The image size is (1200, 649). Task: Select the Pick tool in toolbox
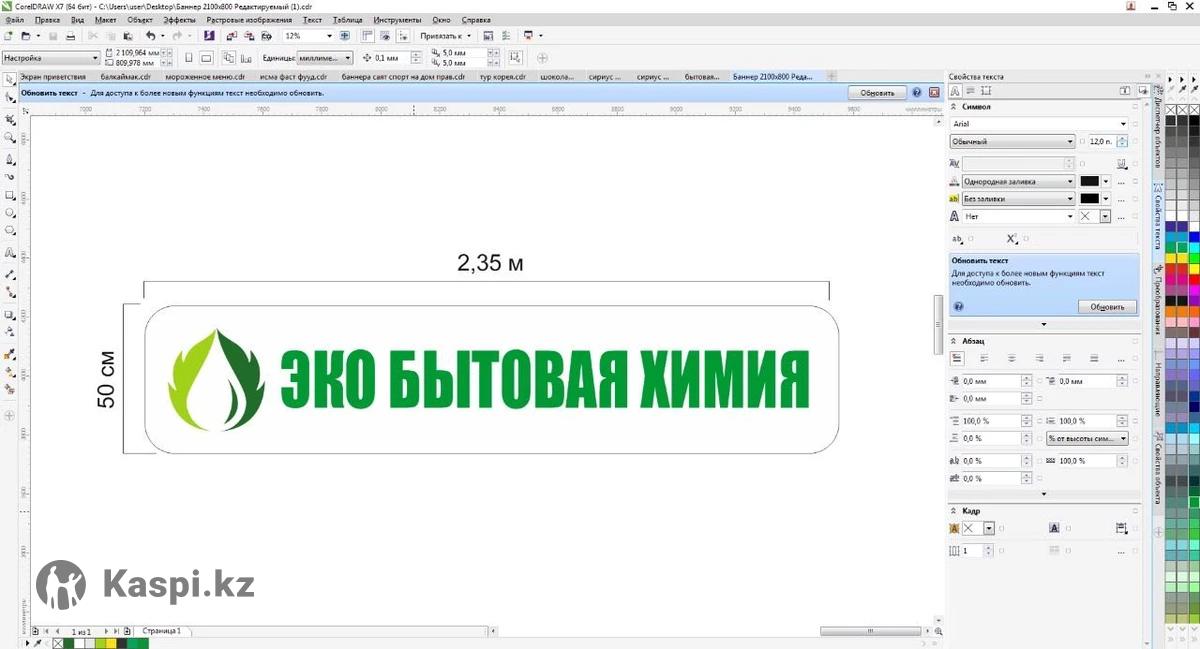click(x=10, y=79)
